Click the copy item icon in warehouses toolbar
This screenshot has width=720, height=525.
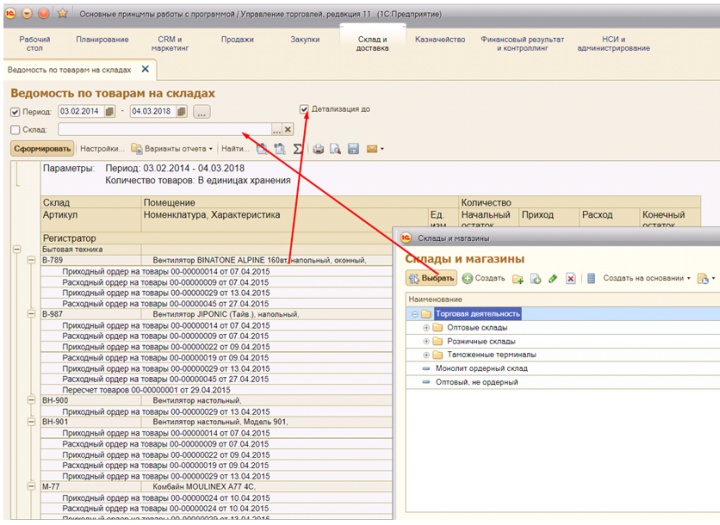pyautogui.click(x=535, y=278)
